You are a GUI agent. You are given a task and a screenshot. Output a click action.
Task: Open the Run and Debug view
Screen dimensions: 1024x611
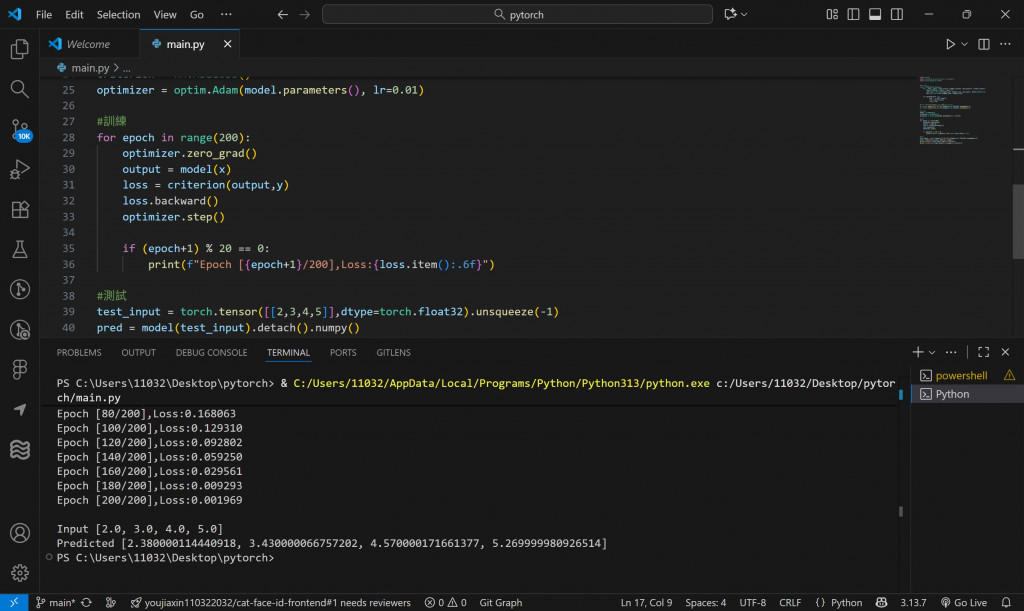tap(19, 170)
